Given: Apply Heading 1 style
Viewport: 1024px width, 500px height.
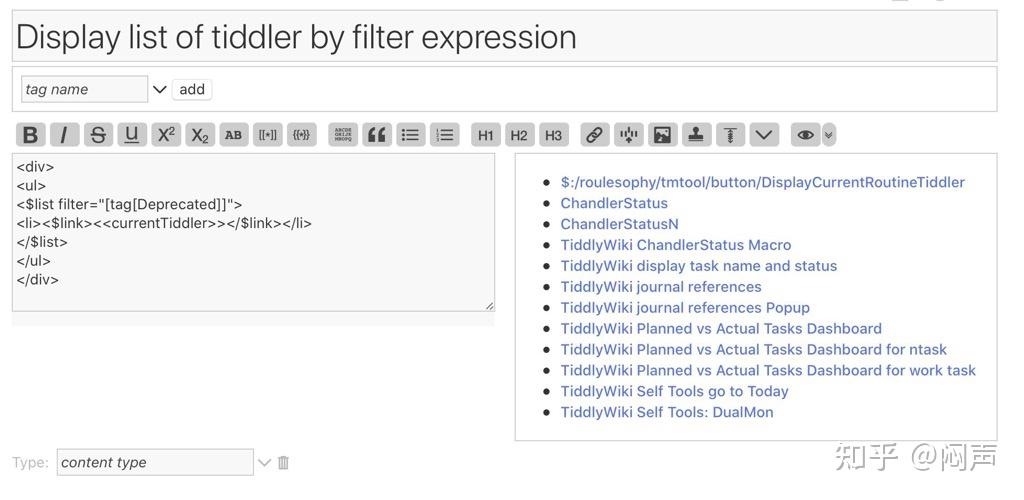Looking at the screenshot, I should (x=486, y=135).
